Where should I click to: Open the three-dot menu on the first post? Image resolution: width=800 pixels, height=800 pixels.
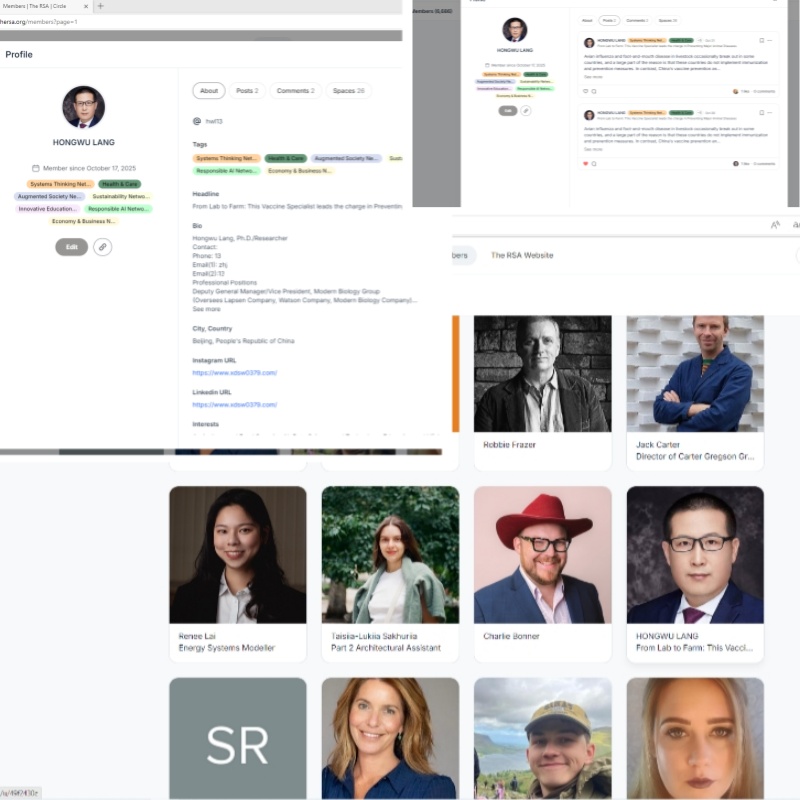(x=770, y=41)
